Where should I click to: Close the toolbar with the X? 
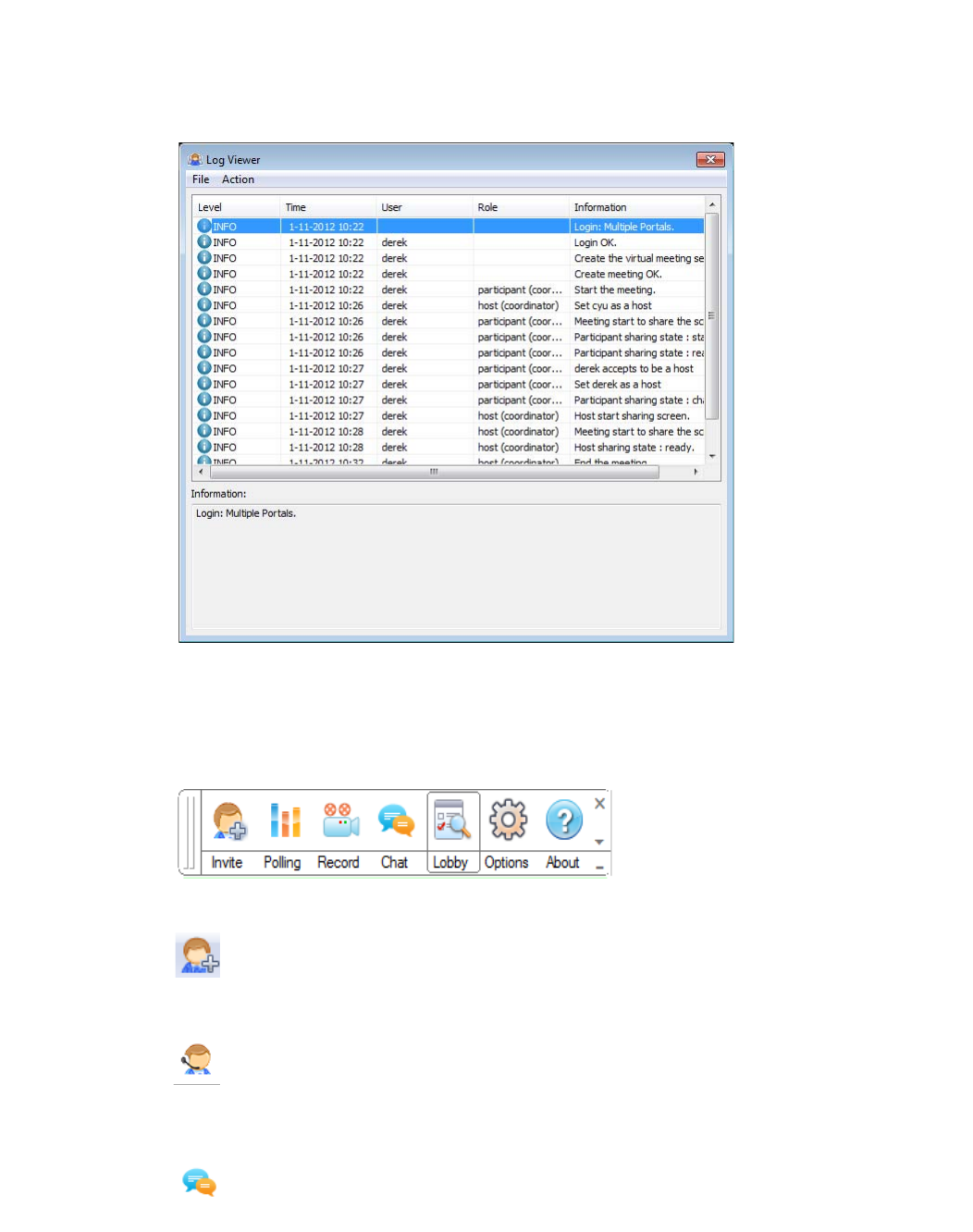pyautogui.click(x=599, y=804)
